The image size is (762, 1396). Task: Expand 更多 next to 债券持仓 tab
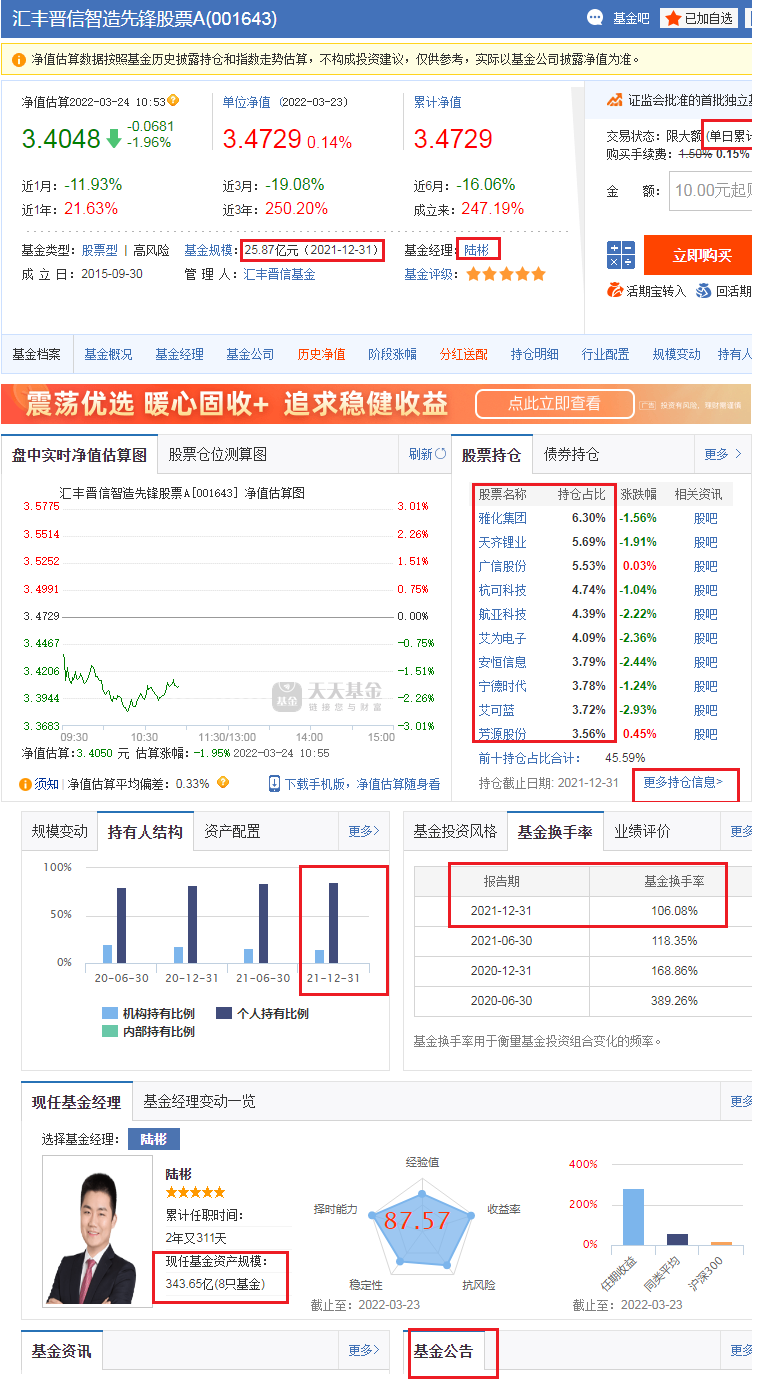coord(723,454)
